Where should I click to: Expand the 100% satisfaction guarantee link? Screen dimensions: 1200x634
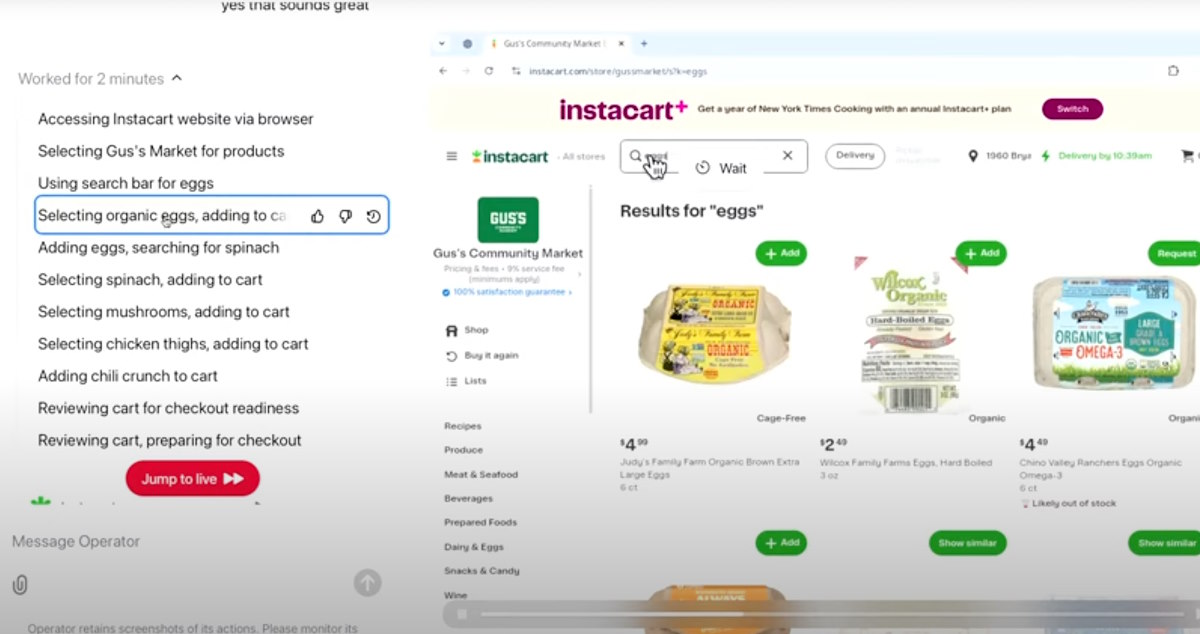[x=507, y=292]
